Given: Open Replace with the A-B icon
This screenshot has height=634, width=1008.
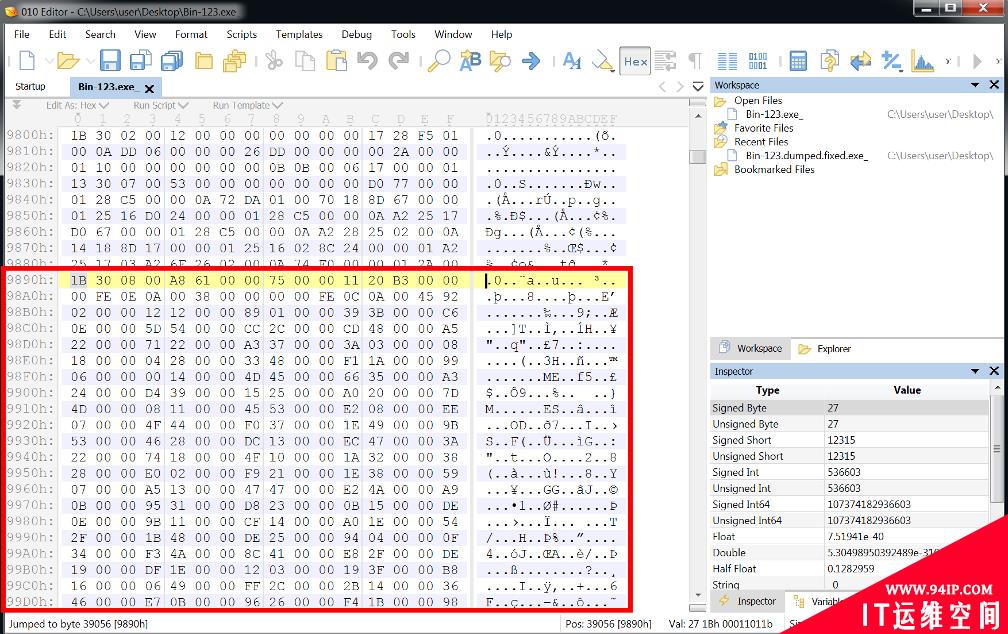Looking at the screenshot, I should [471, 61].
